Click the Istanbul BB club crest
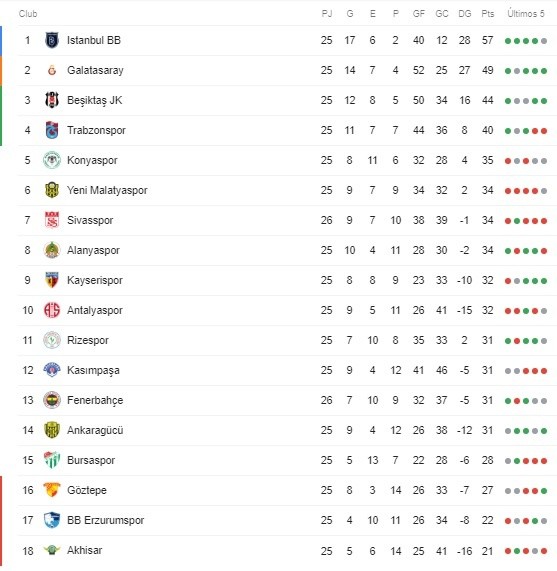This screenshot has height=571, width=557. pyautogui.click(x=52, y=40)
